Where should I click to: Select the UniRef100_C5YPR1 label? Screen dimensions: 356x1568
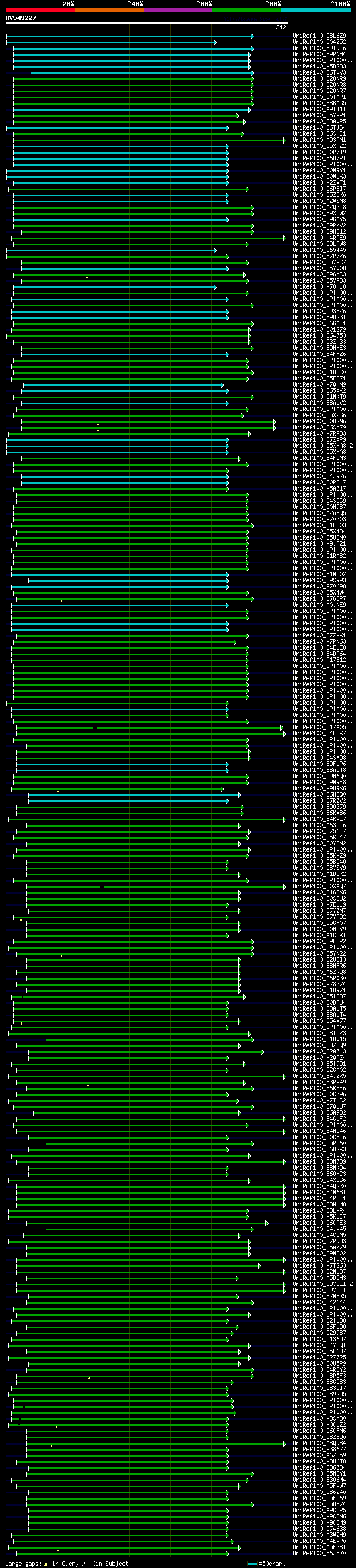pos(319,116)
